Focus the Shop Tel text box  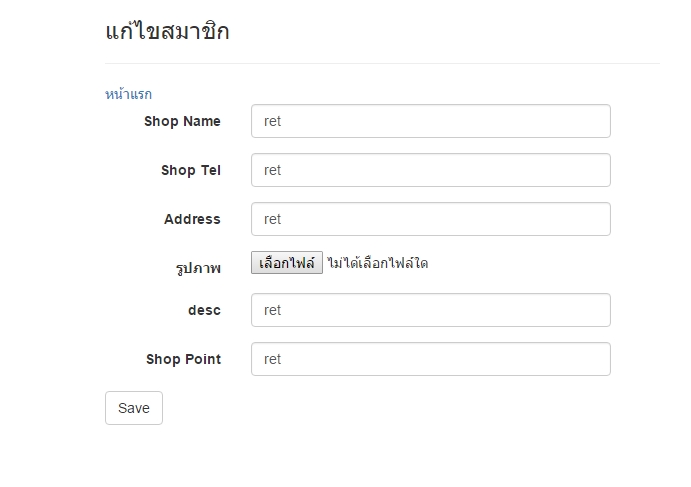click(430, 170)
